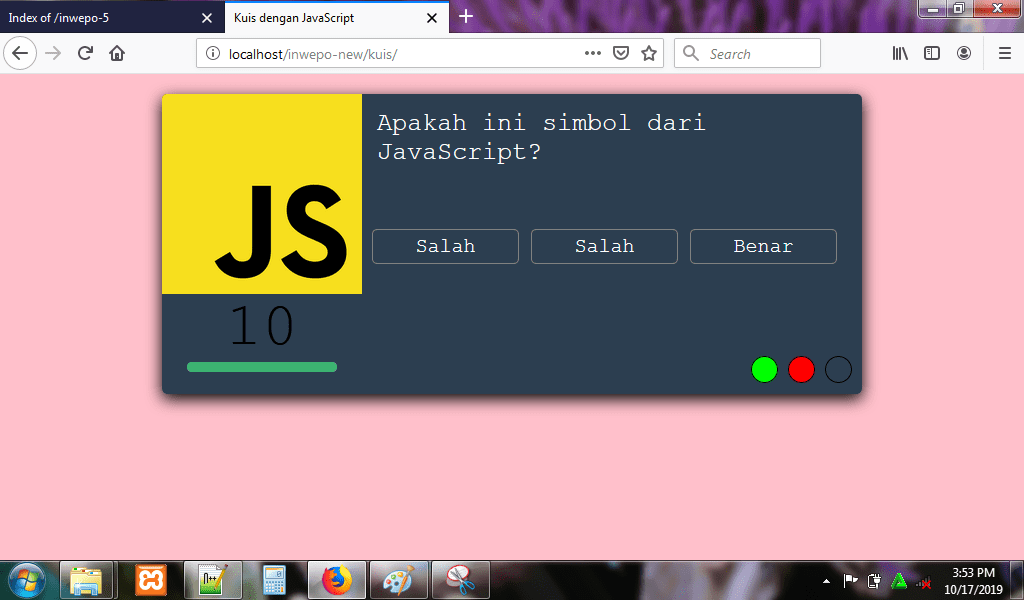Reload the current quiz page

[85, 53]
